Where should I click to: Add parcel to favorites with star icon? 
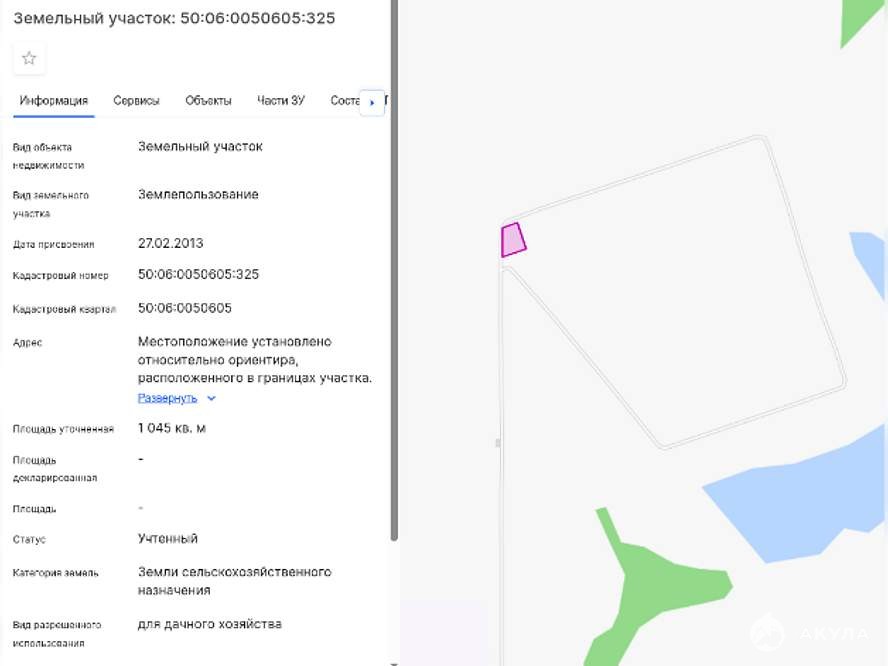tap(29, 58)
